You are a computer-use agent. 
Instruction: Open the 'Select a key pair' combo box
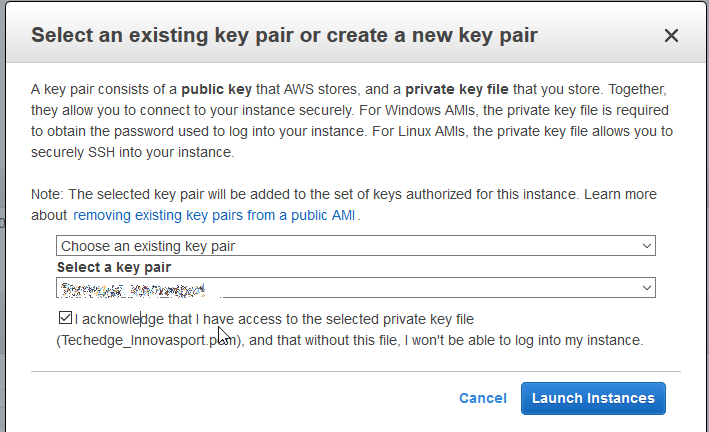355,288
